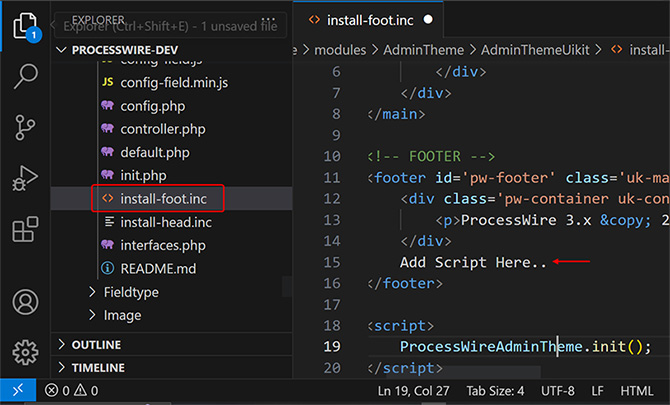The image size is (670, 405).
Task: Open the Source Control icon
Action: (x=25, y=127)
